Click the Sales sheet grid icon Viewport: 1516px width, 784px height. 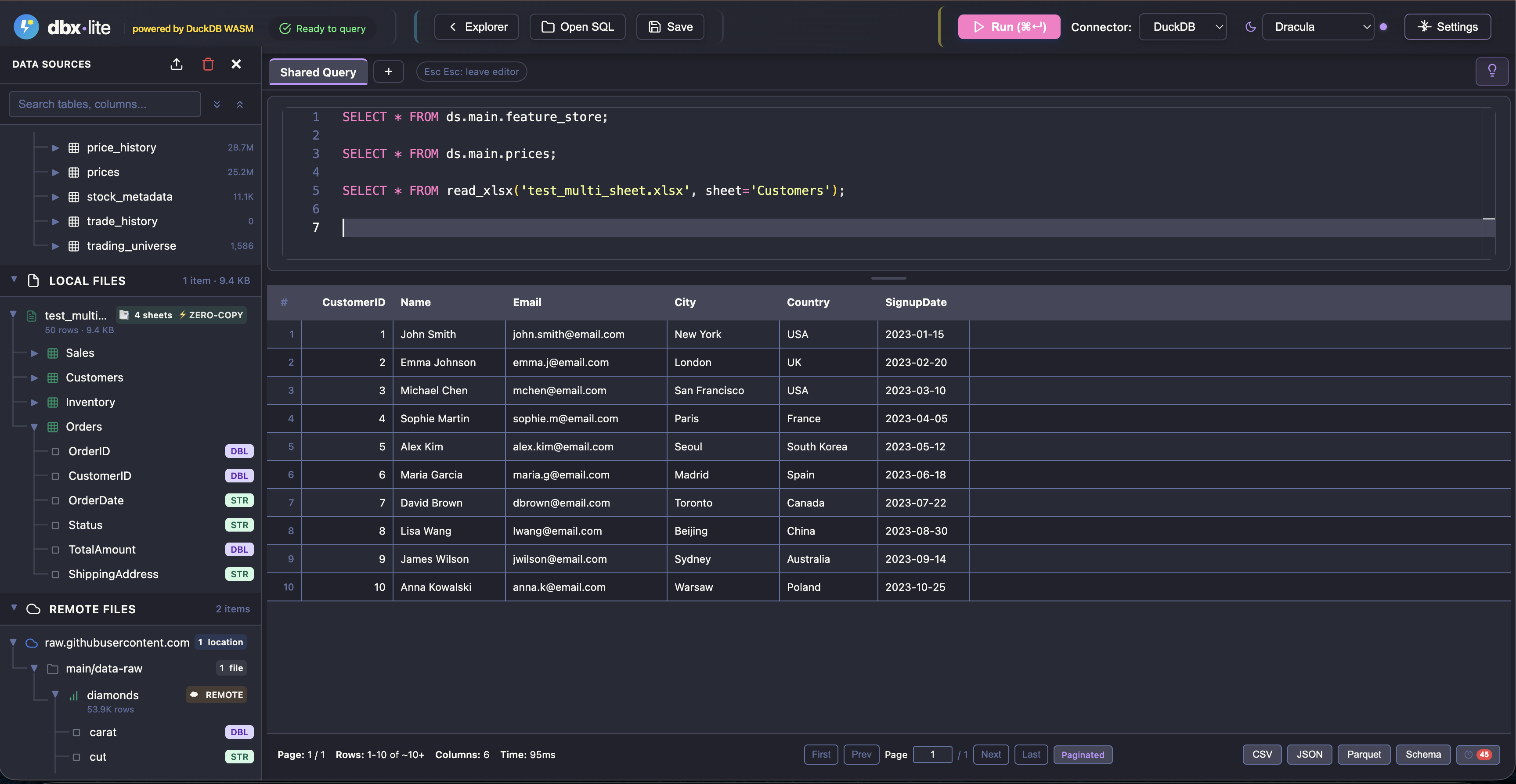[x=52, y=353]
